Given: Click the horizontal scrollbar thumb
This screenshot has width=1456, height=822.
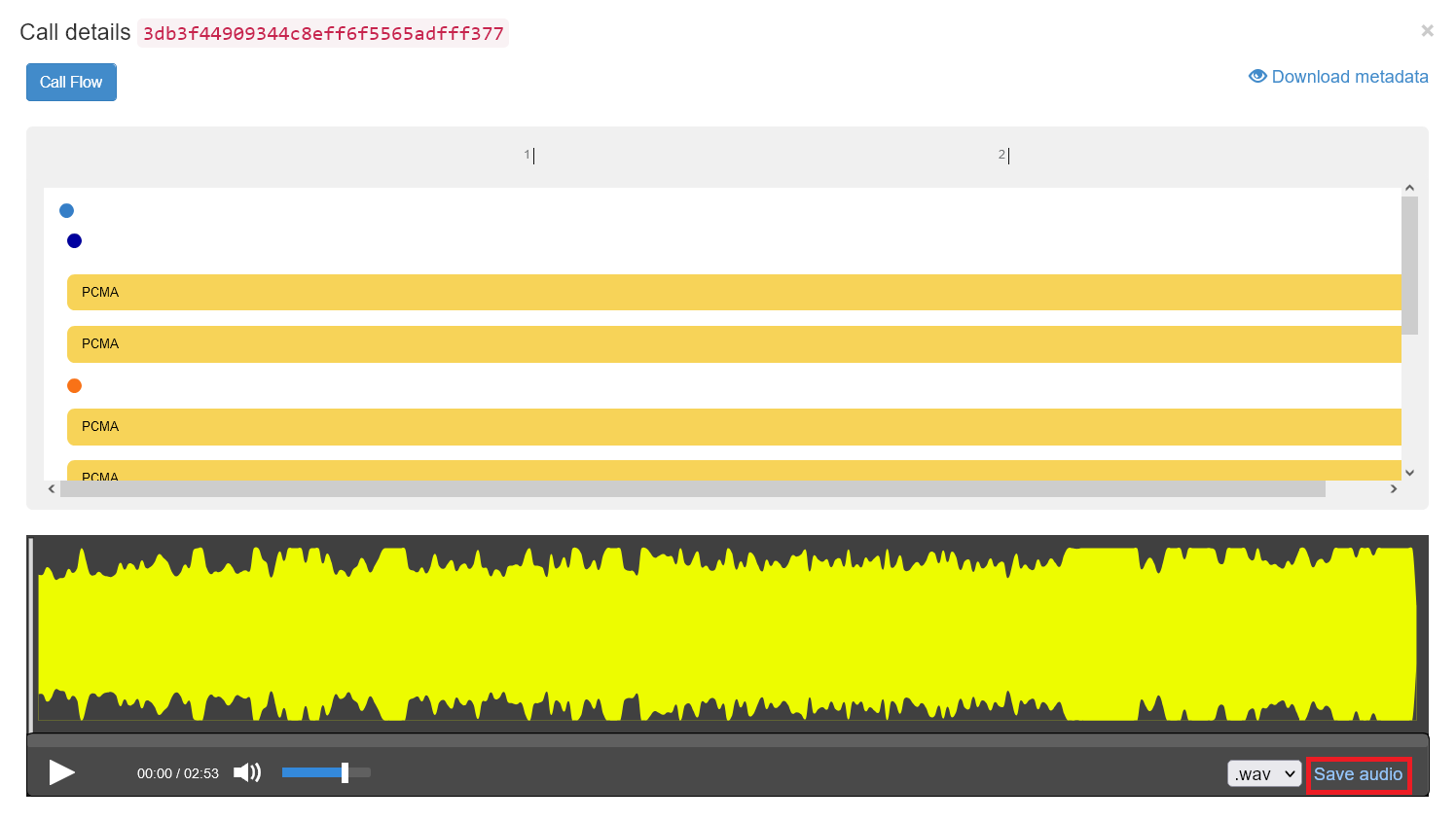Looking at the screenshot, I should [693, 489].
